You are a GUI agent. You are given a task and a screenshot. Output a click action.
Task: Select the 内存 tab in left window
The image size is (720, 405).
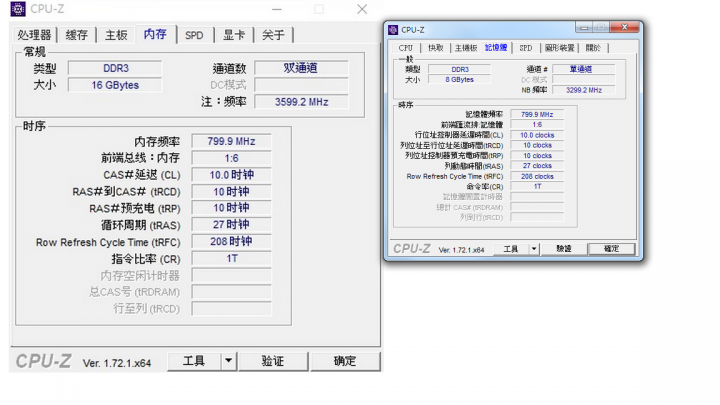pos(155,34)
